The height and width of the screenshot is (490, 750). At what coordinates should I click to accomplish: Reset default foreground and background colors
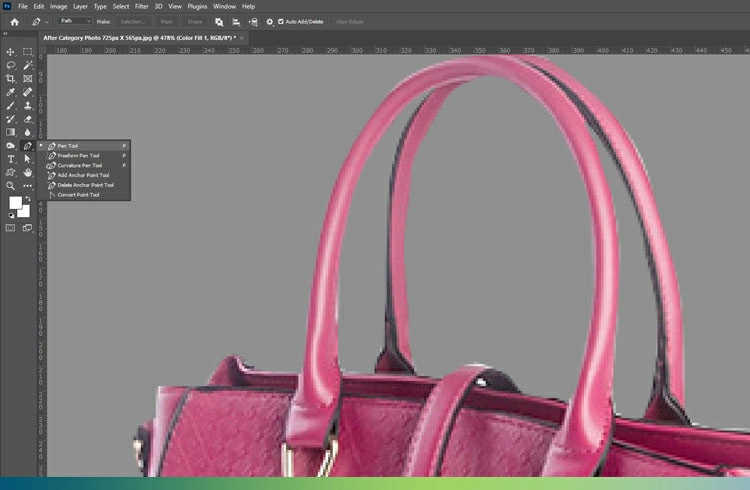[x=11, y=215]
